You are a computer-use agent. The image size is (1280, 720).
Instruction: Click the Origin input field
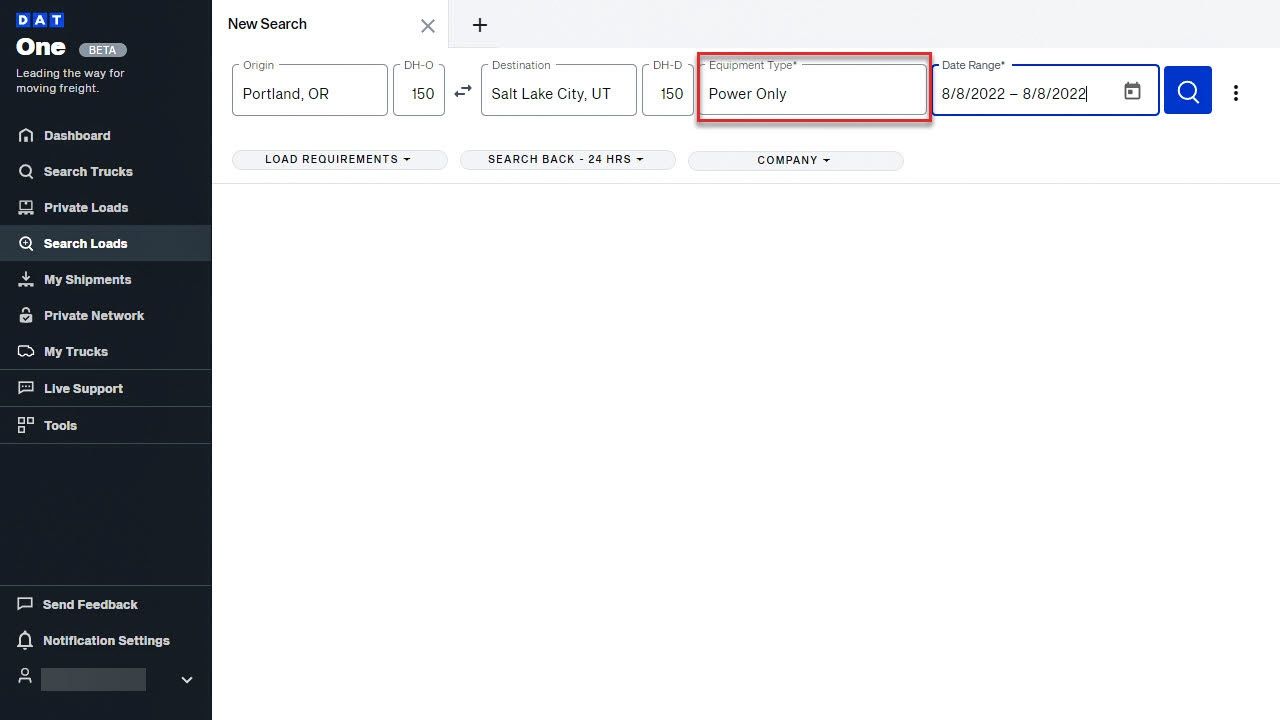(310, 93)
